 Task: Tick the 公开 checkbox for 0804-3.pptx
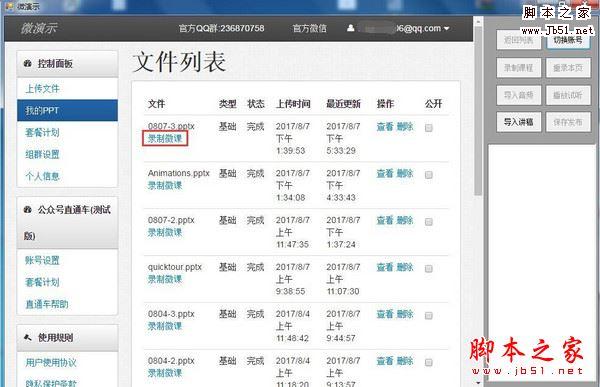[429, 316]
